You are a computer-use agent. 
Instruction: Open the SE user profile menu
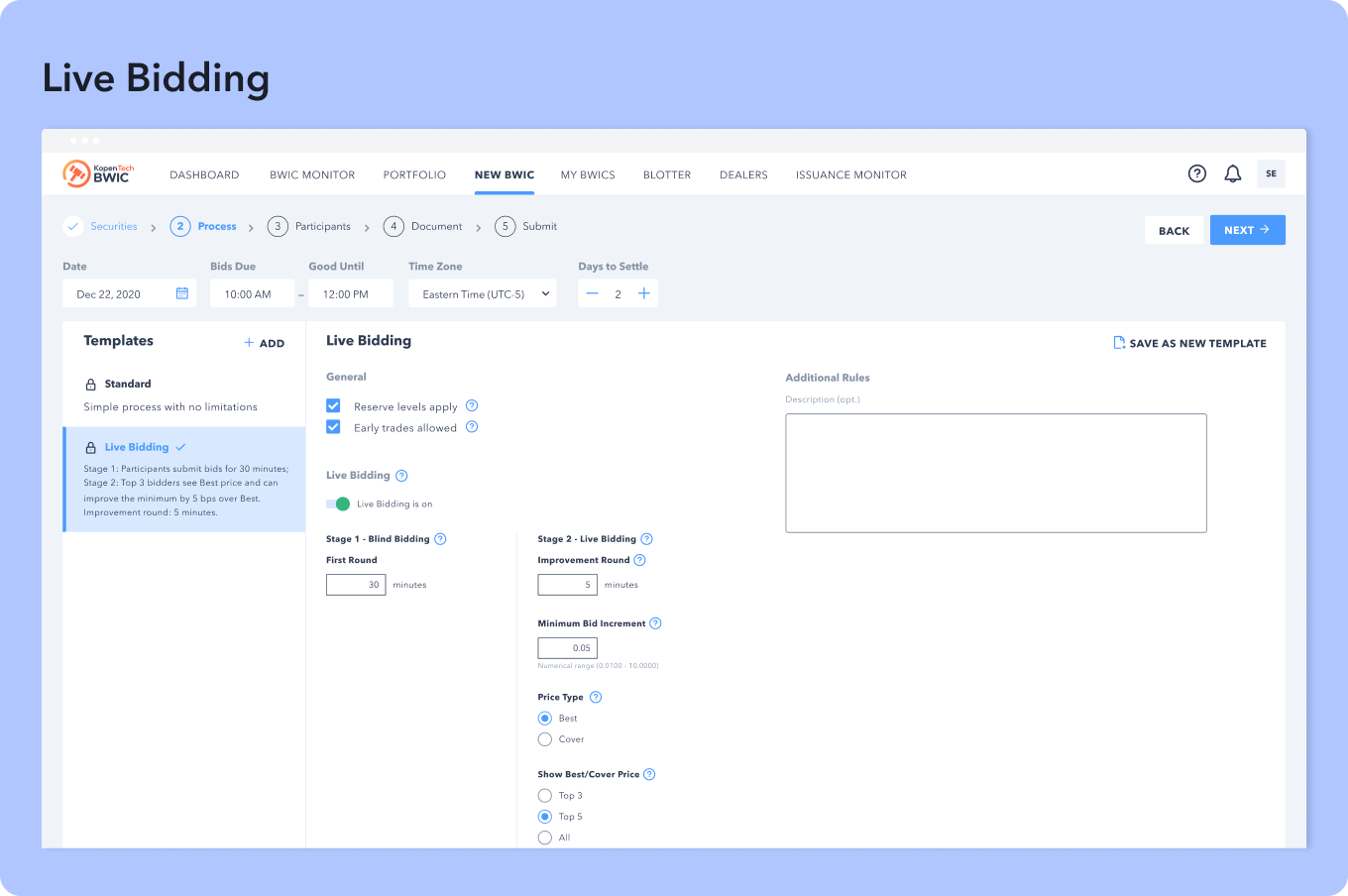(1271, 173)
